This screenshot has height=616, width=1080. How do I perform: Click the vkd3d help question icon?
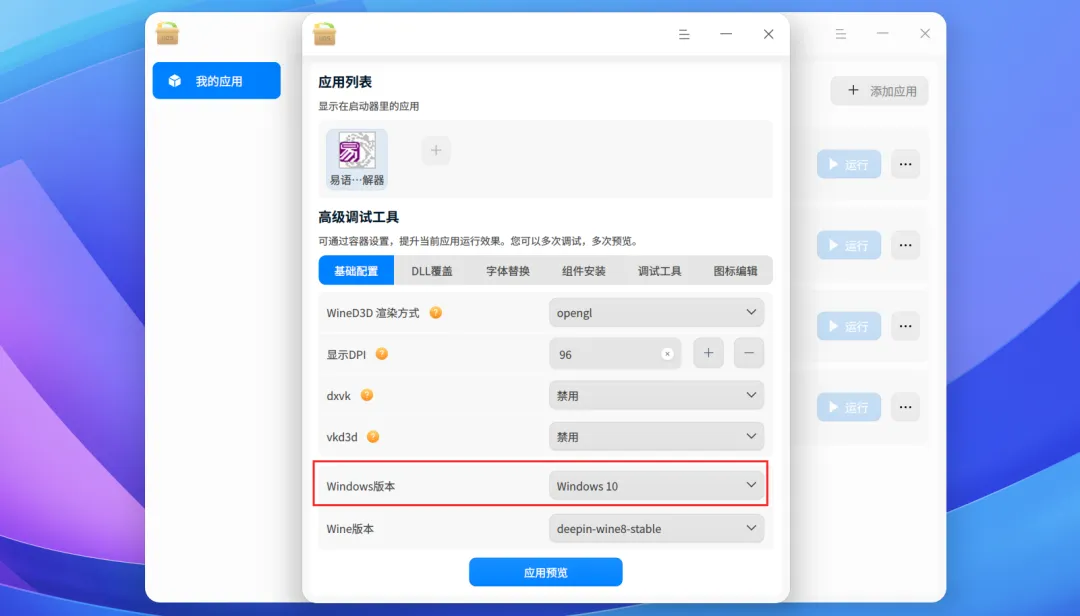point(373,436)
